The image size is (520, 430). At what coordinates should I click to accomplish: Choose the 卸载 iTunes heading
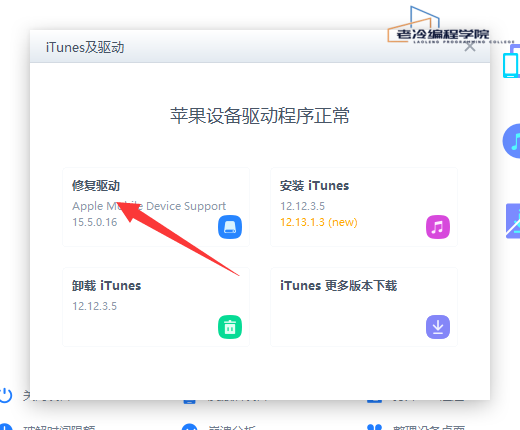pos(106,286)
